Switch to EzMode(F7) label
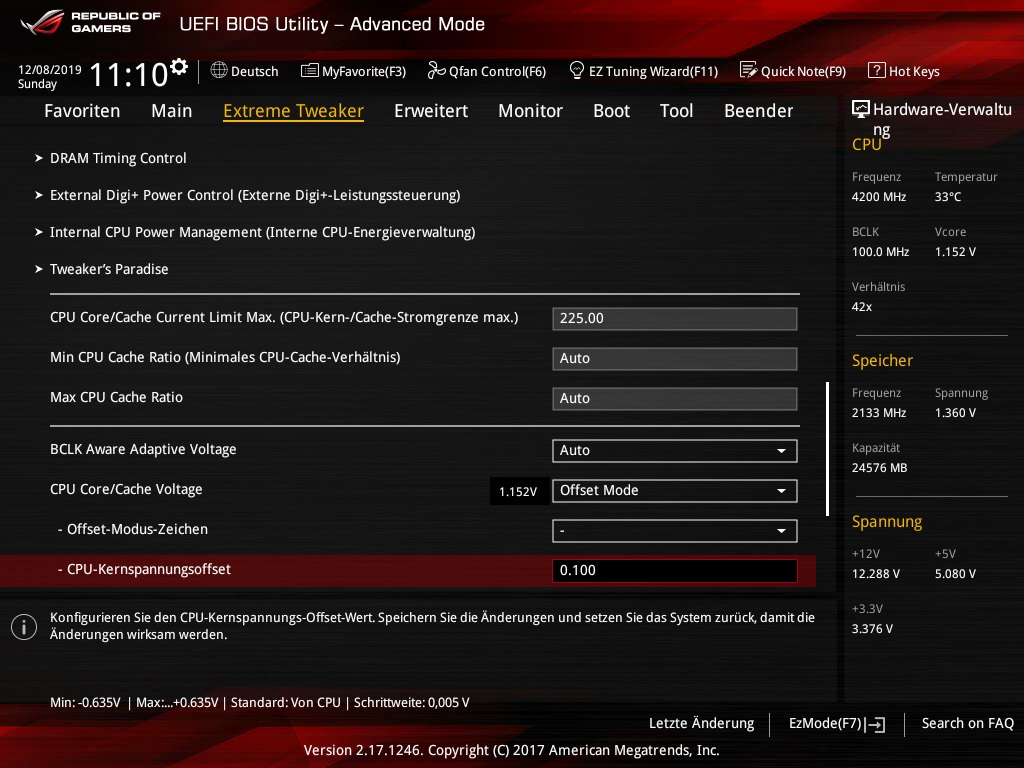Viewport: 1024px width, 768px height. pos(825,724)
